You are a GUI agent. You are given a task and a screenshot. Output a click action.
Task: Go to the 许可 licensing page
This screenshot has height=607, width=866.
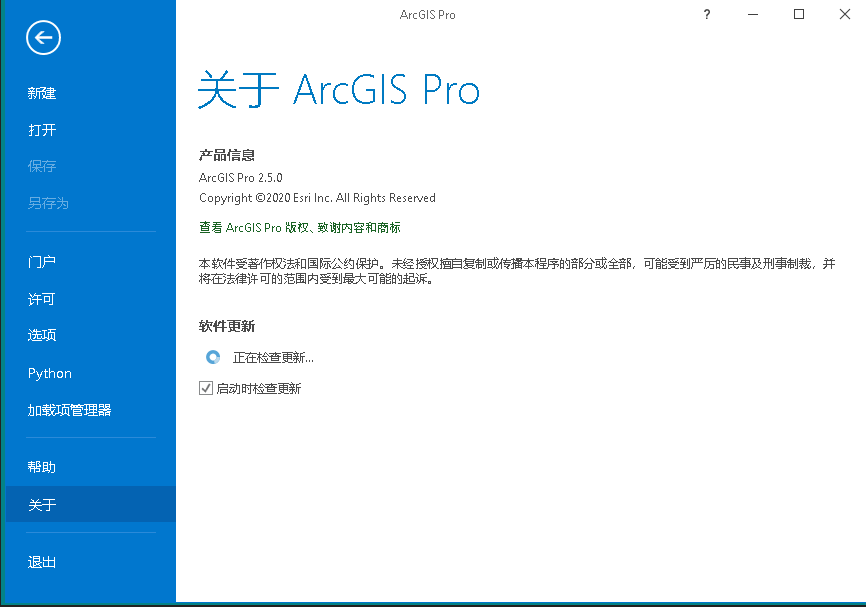pyautogui.click(x=42, y=299)
